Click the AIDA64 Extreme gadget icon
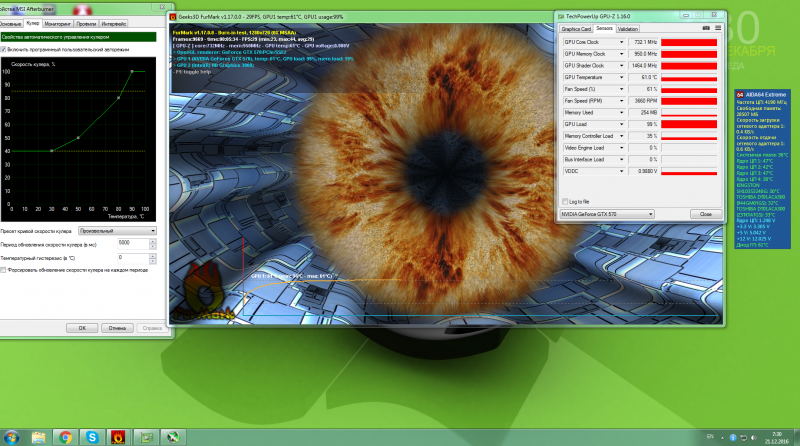This screenshot has width=800, height=446. 740,95
